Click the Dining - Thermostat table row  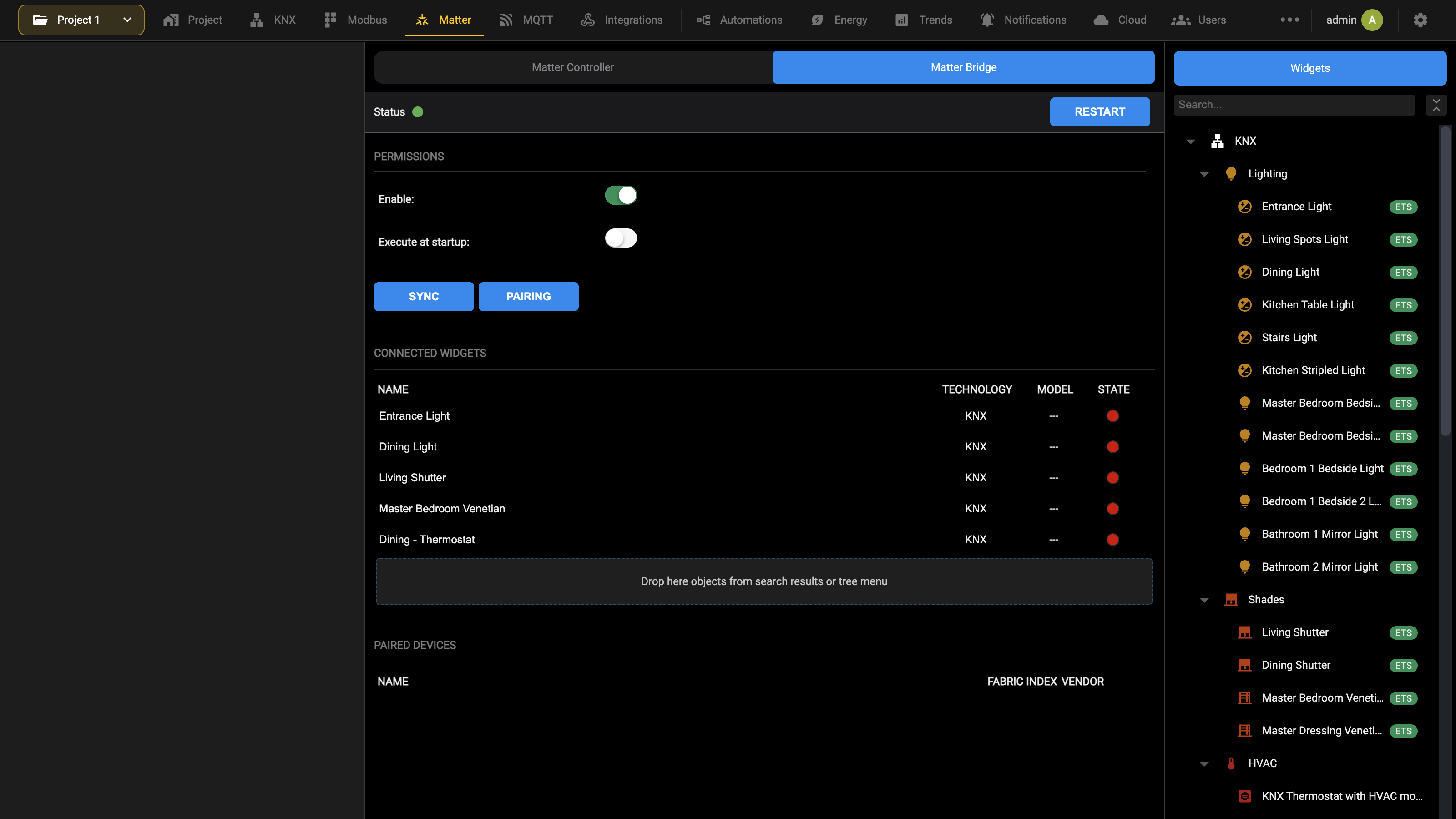click(763, 540)
